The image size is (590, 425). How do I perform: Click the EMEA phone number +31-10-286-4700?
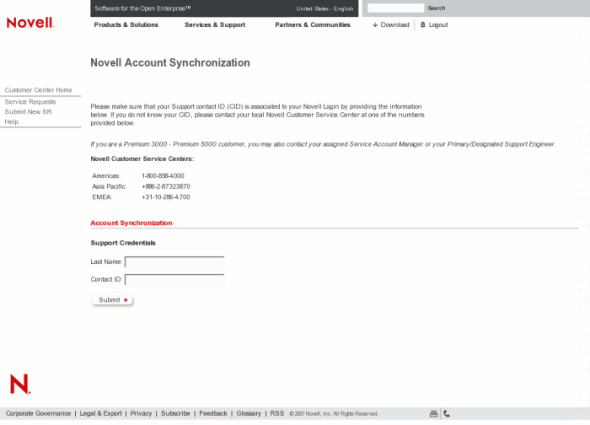tap(166, 197)
